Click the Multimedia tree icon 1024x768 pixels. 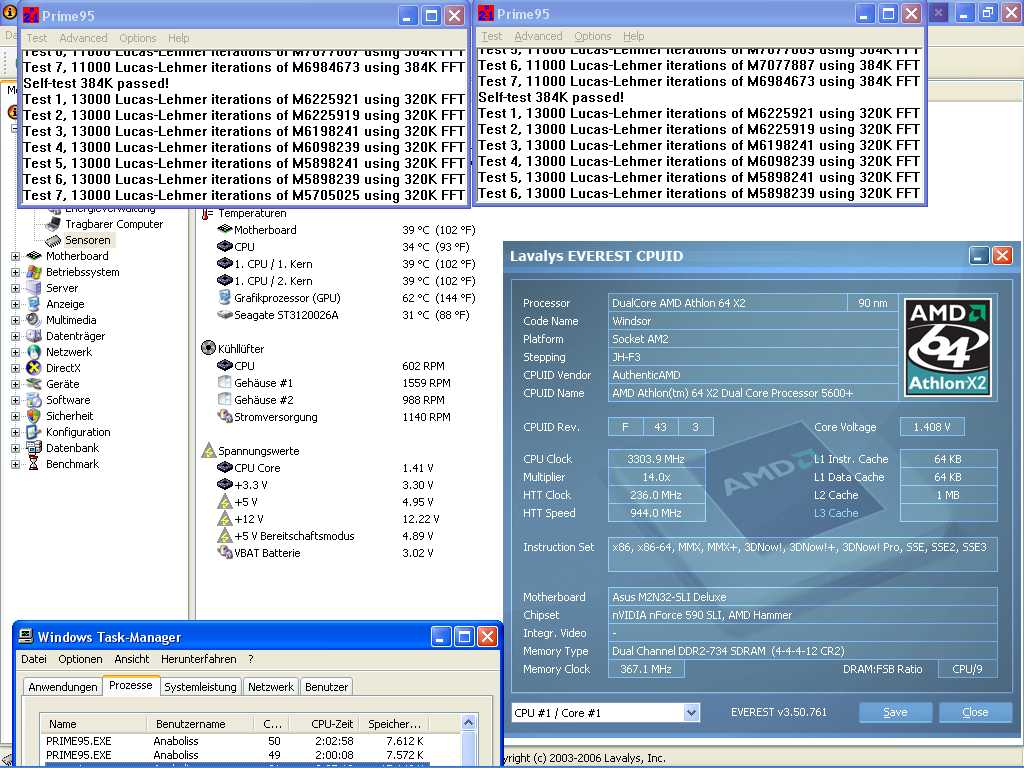pos(34,320)
